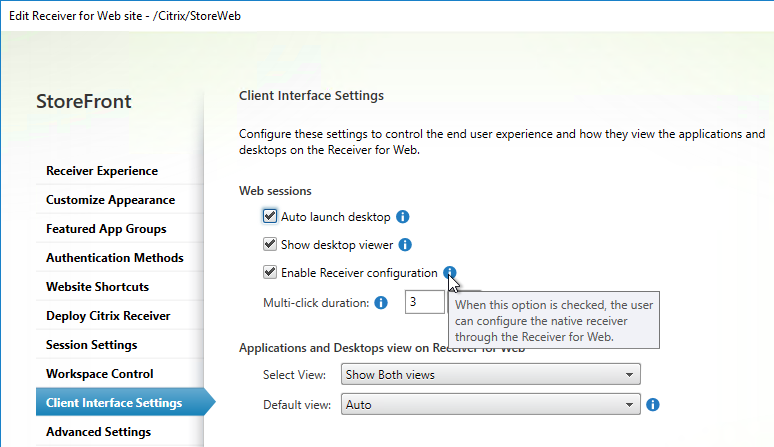
Task: Click arrow of Show Both views combo box
Action: pos(629,375)
